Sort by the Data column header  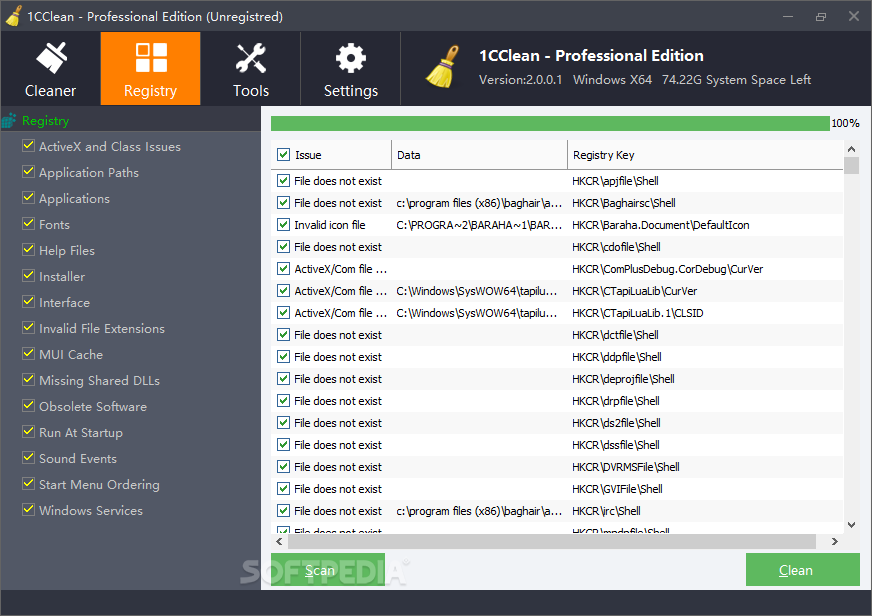[479, 155]
